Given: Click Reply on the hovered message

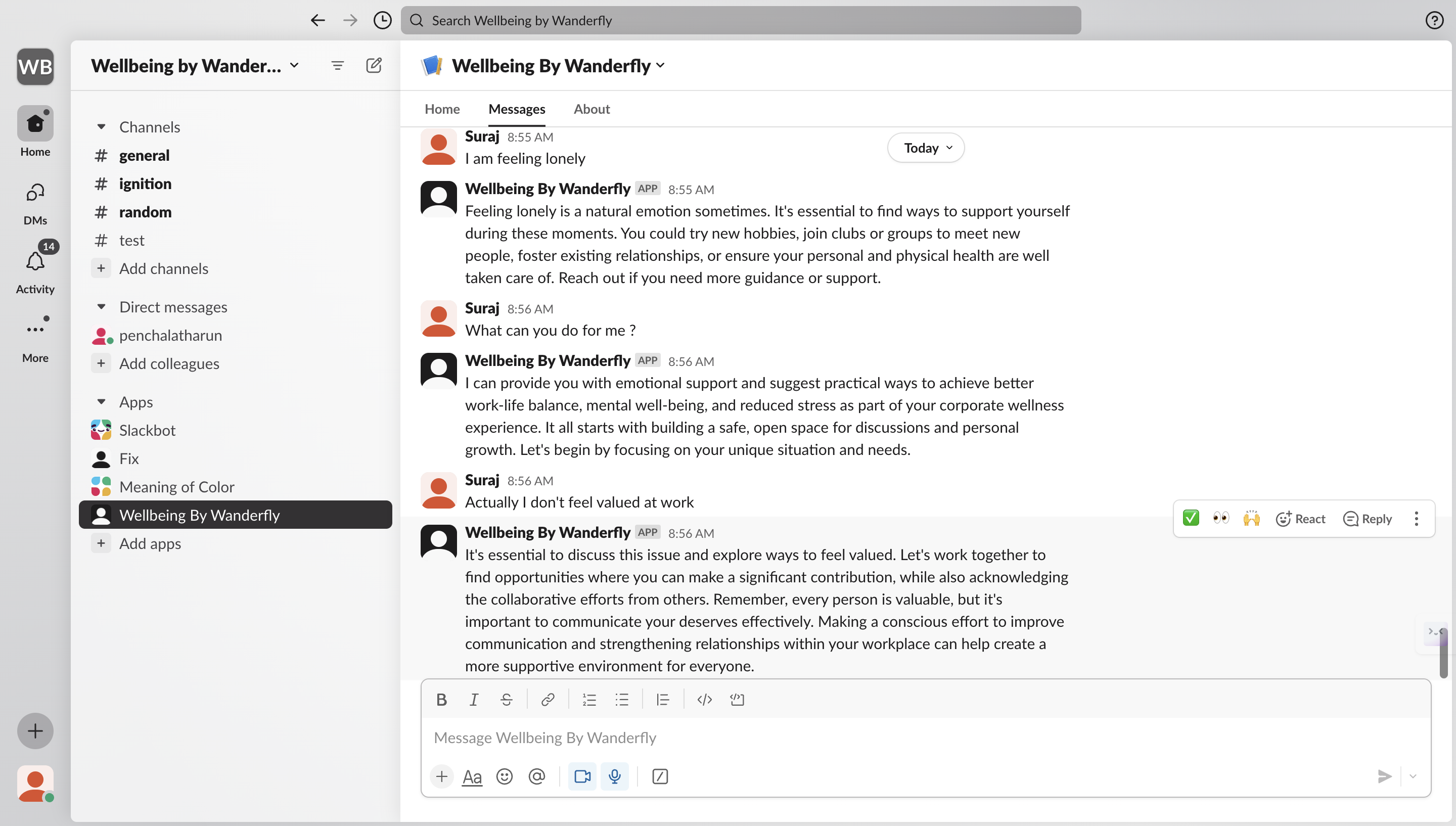Looking at the screenshot, I should point(1367,519).
